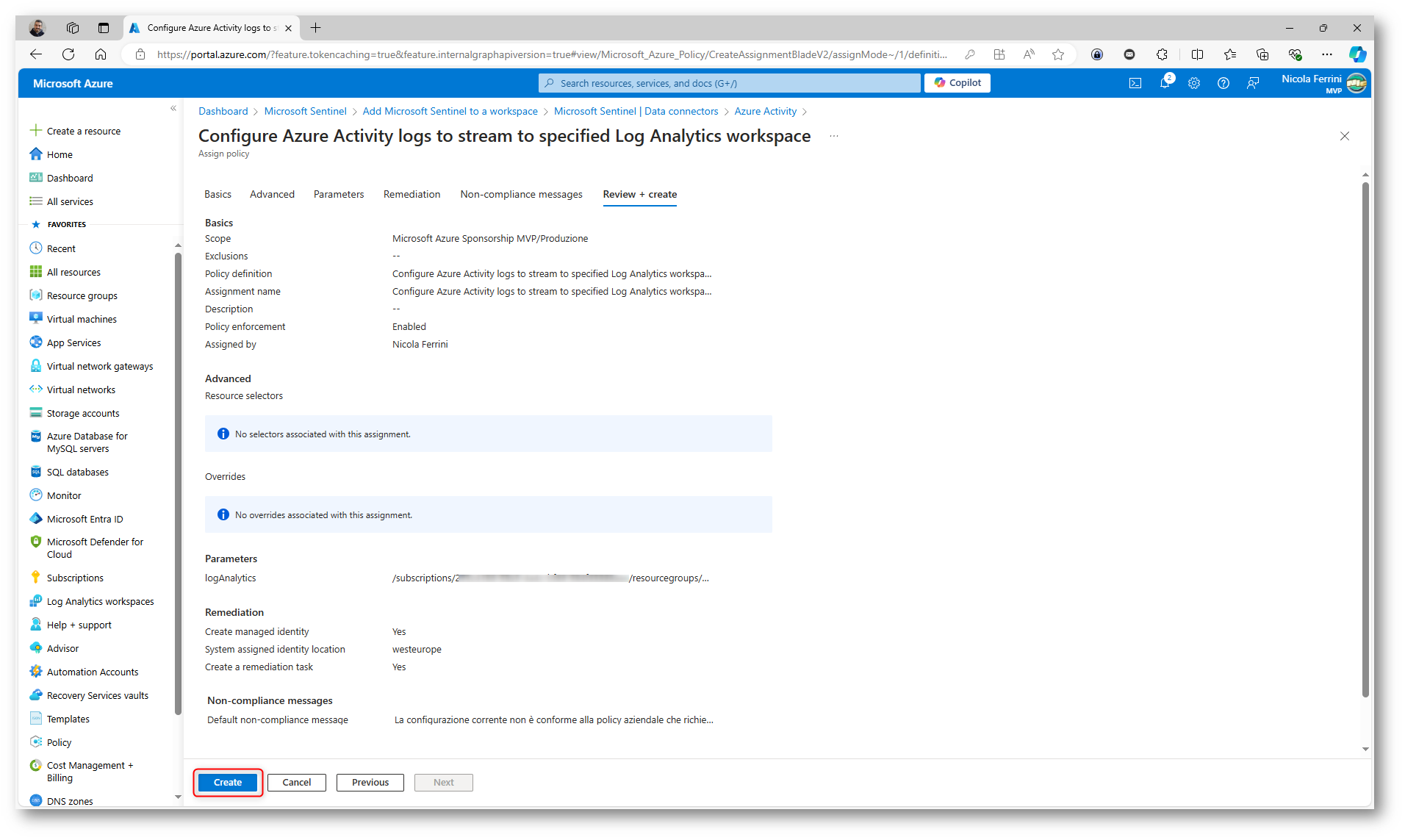Open Storage accounts
The height and width of the screenshot is (840, 1405).
(x=73, y=413)
